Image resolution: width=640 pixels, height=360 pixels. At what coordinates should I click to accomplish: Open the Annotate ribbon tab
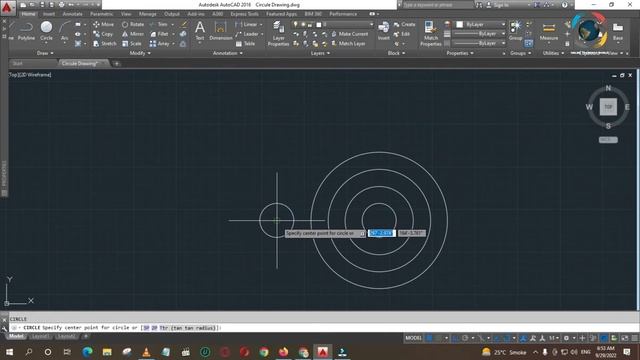pos(72,14)
